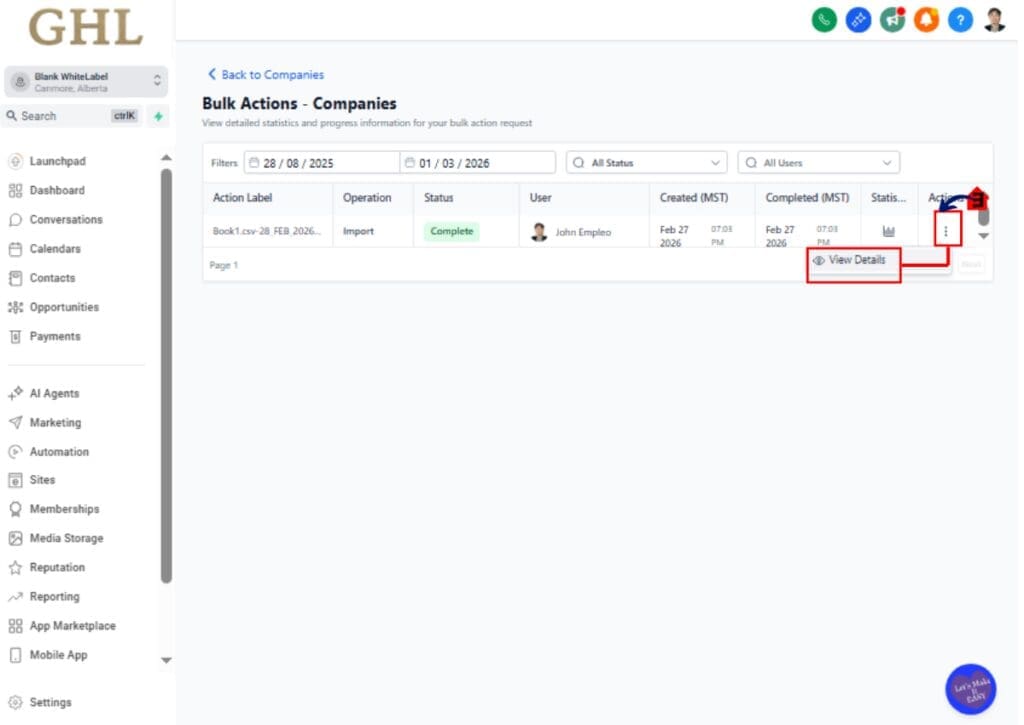
Task: Click the green AI assistant icon beside search
Action: (158, 116)
